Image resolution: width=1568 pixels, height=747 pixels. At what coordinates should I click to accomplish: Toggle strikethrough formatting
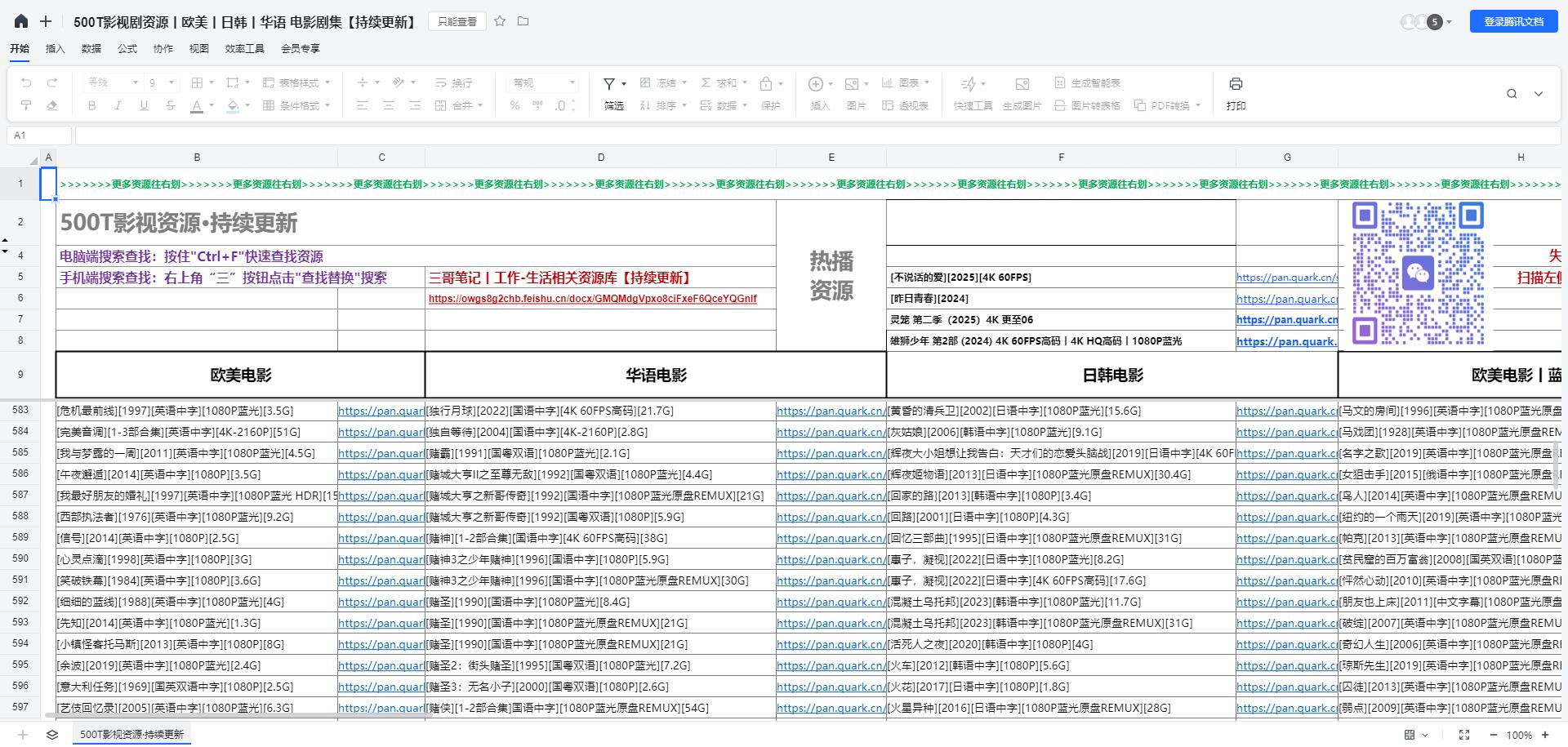(x=171, y=105)
